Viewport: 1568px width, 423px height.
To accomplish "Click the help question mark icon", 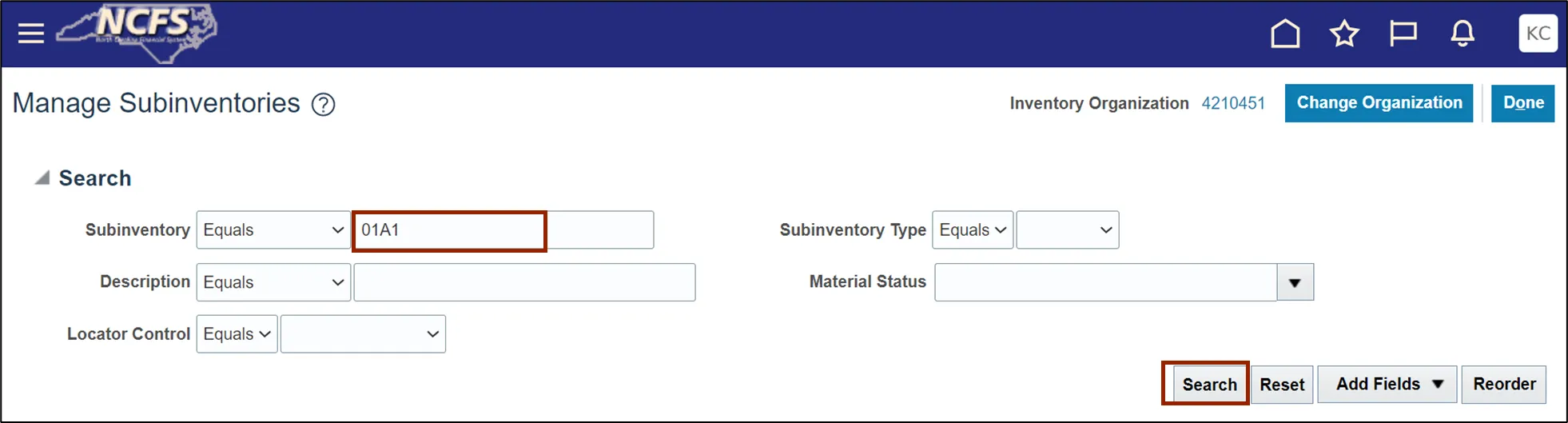I will (323, 105).
